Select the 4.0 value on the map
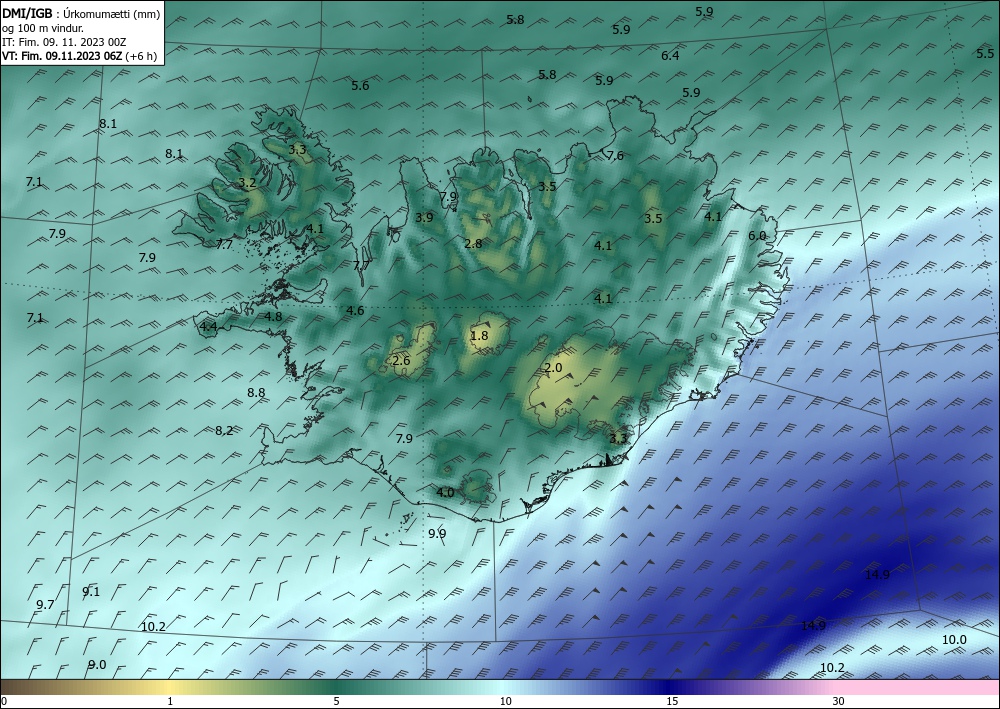Screen dimensions: 1000x709 [x=445, y=493]
